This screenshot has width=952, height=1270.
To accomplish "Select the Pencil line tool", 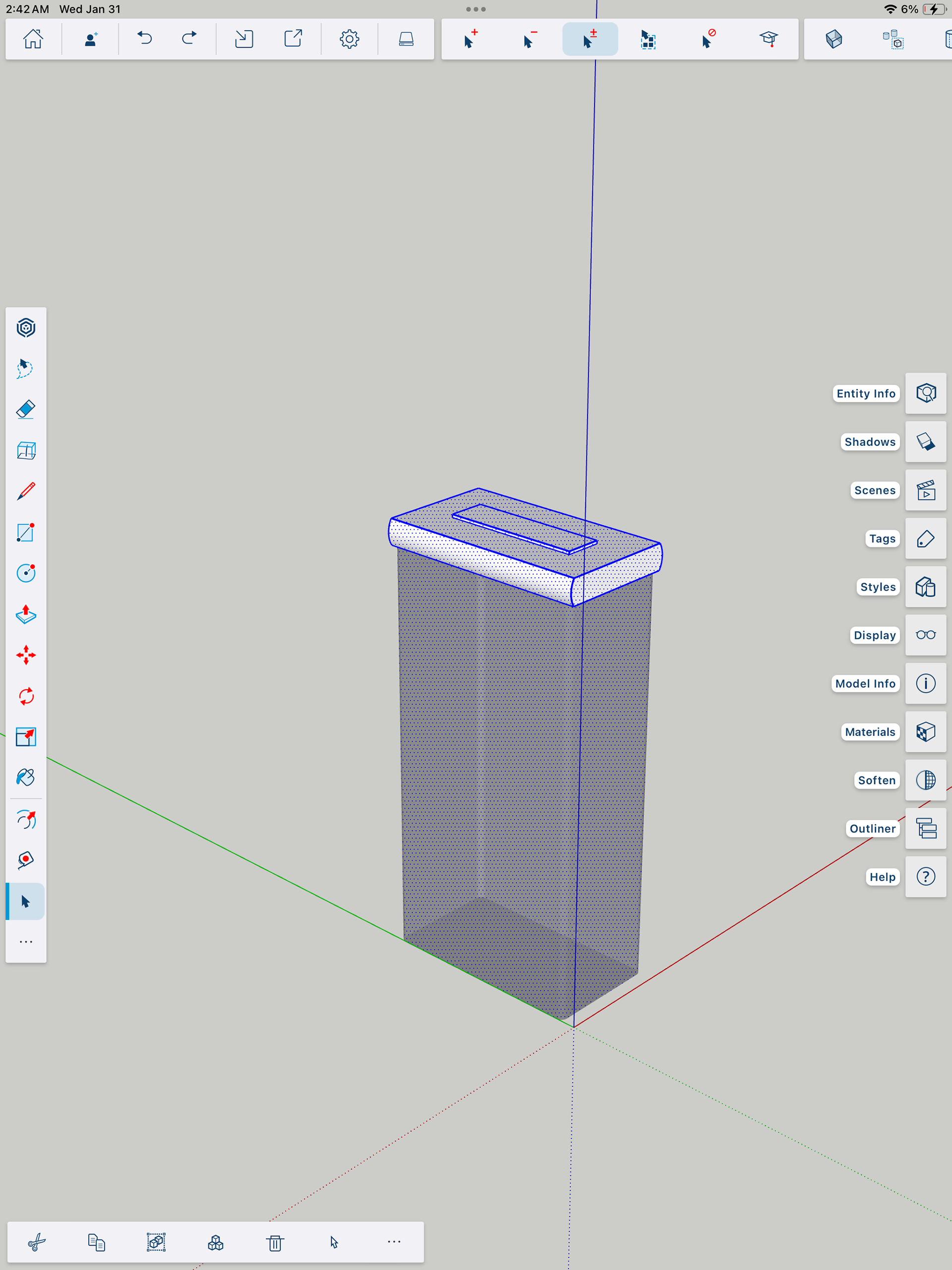I will pos(26,491).
